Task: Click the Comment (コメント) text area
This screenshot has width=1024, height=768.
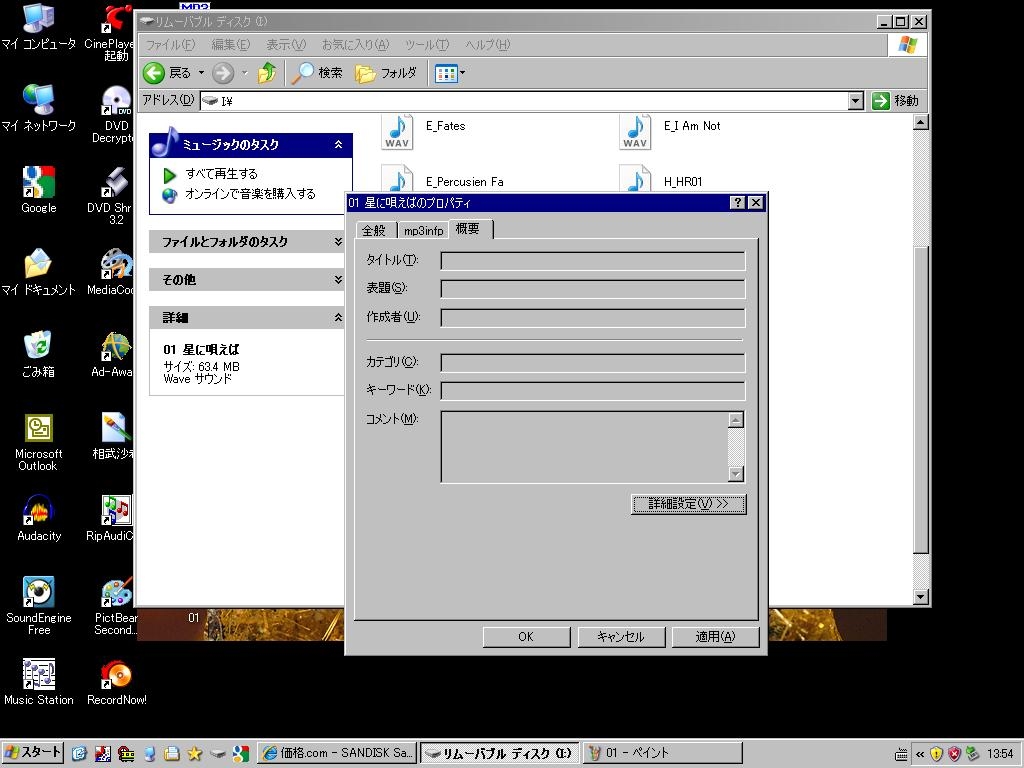Action: (x=584, y=447)
